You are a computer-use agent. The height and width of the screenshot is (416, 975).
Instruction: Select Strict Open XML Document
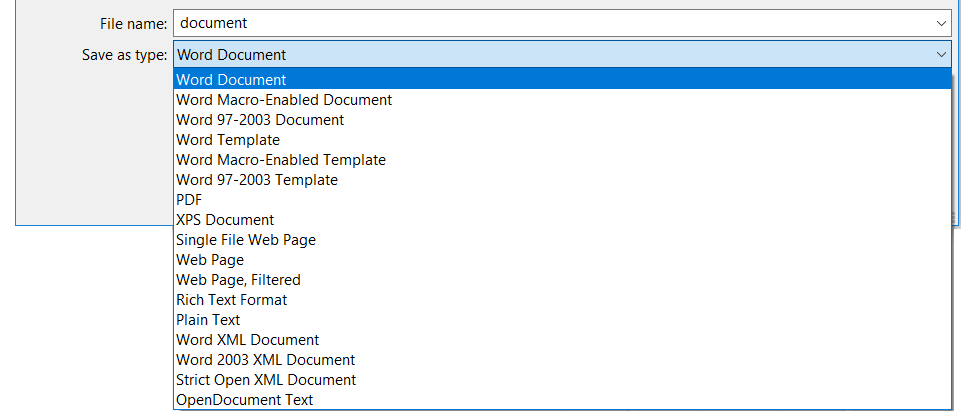click(x=562, y=379)
